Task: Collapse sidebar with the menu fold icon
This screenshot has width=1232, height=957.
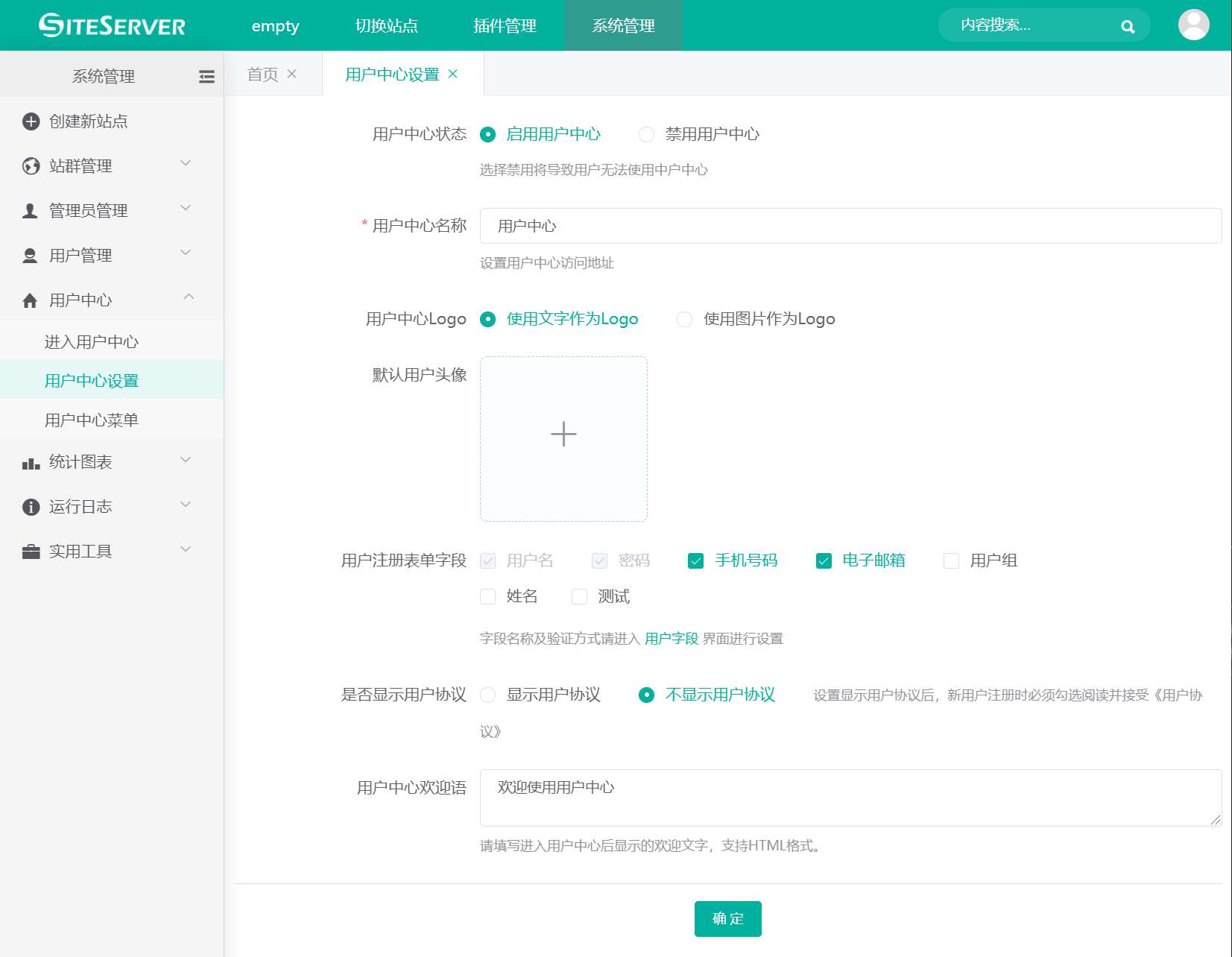Action: point(206,77)
